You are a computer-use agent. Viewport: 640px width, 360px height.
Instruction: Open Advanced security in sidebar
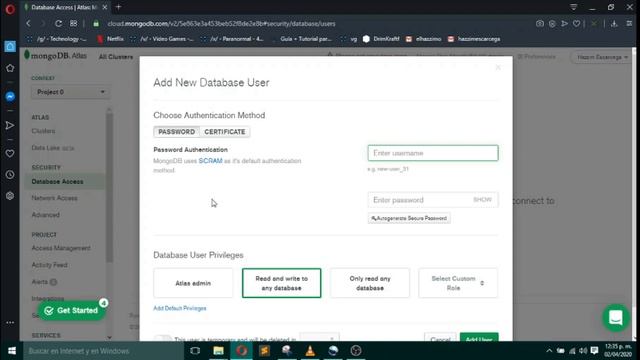[x=46, y=215]
